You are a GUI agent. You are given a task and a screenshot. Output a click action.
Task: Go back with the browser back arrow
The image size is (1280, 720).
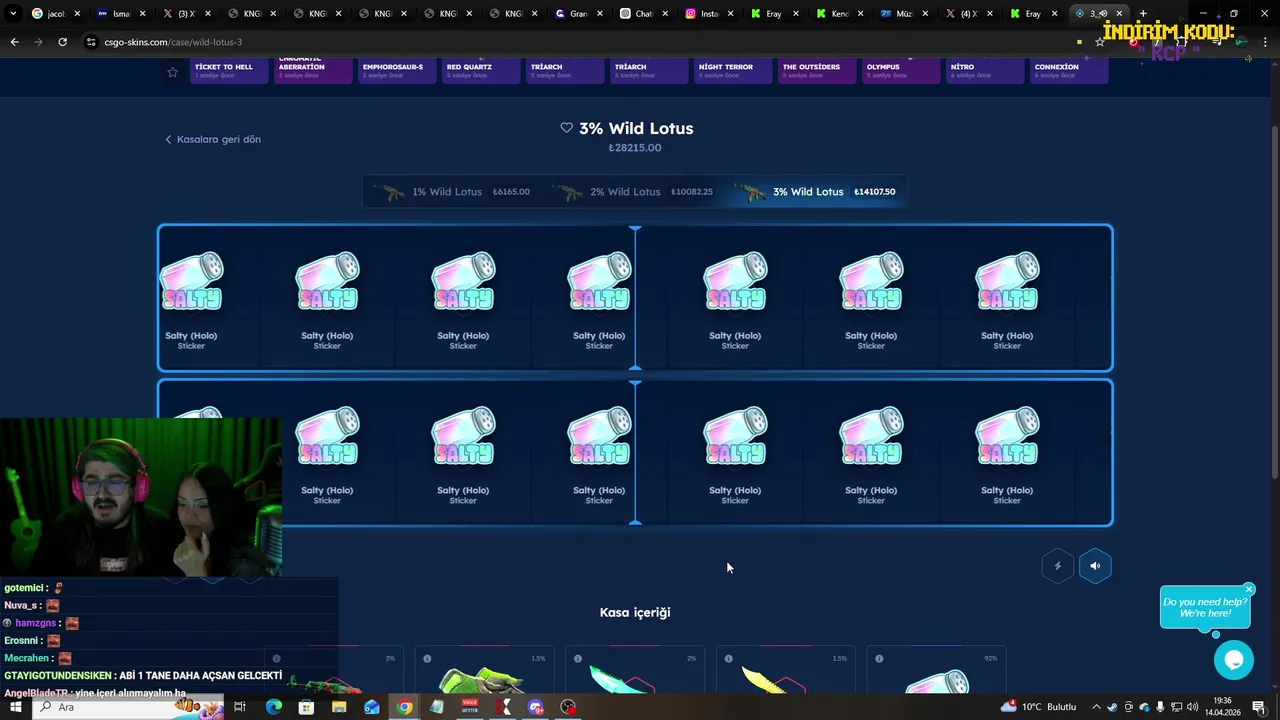coord(14,42)
